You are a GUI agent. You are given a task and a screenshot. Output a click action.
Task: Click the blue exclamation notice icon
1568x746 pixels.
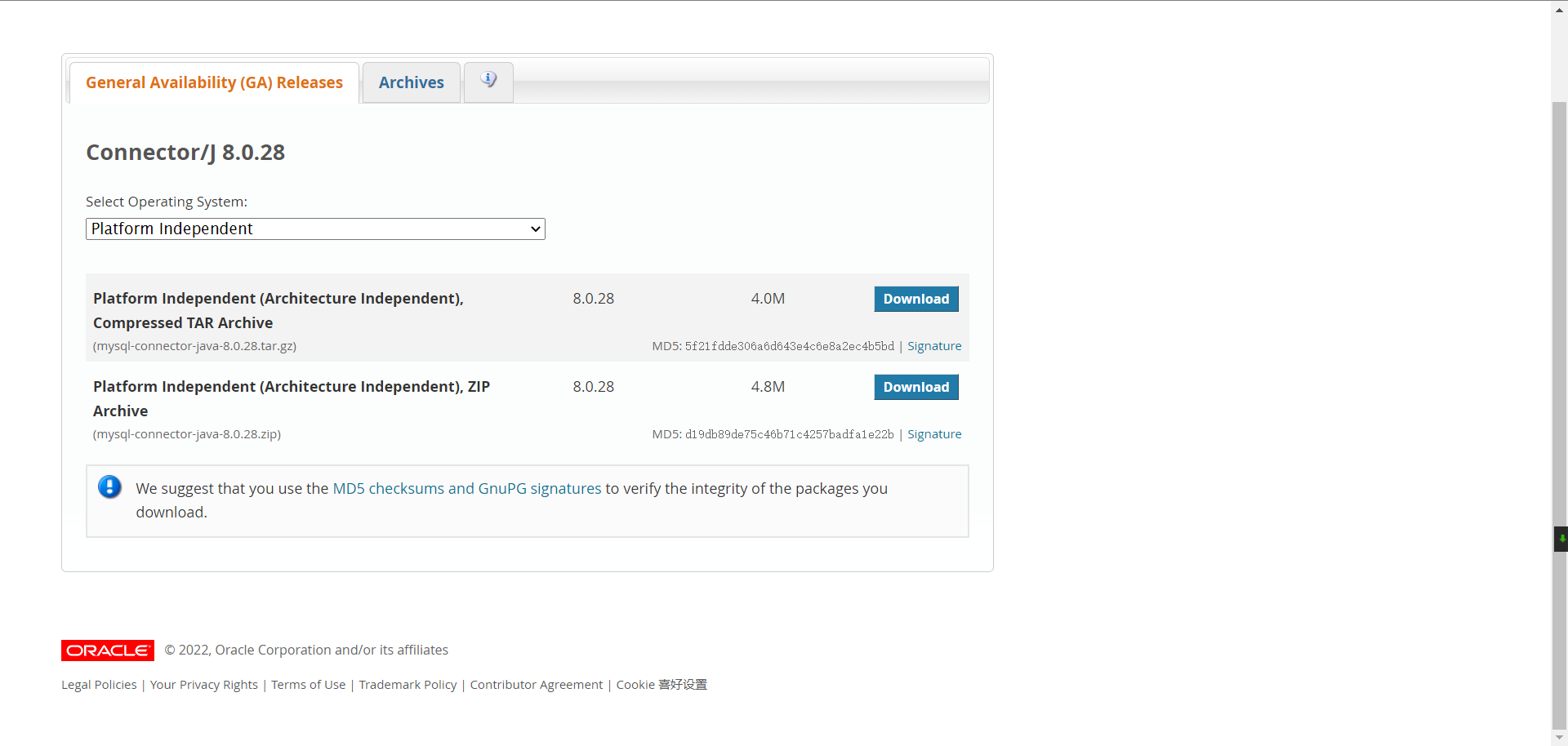click(x=109, y=487)
